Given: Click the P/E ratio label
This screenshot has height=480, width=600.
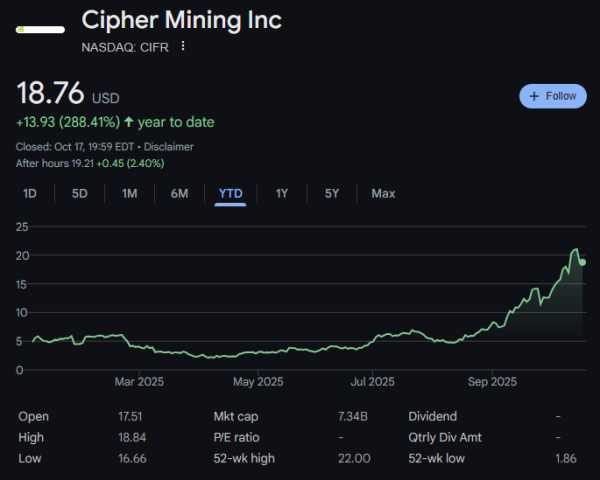Looking at the screenshot, I should click(x=238, y=437).
